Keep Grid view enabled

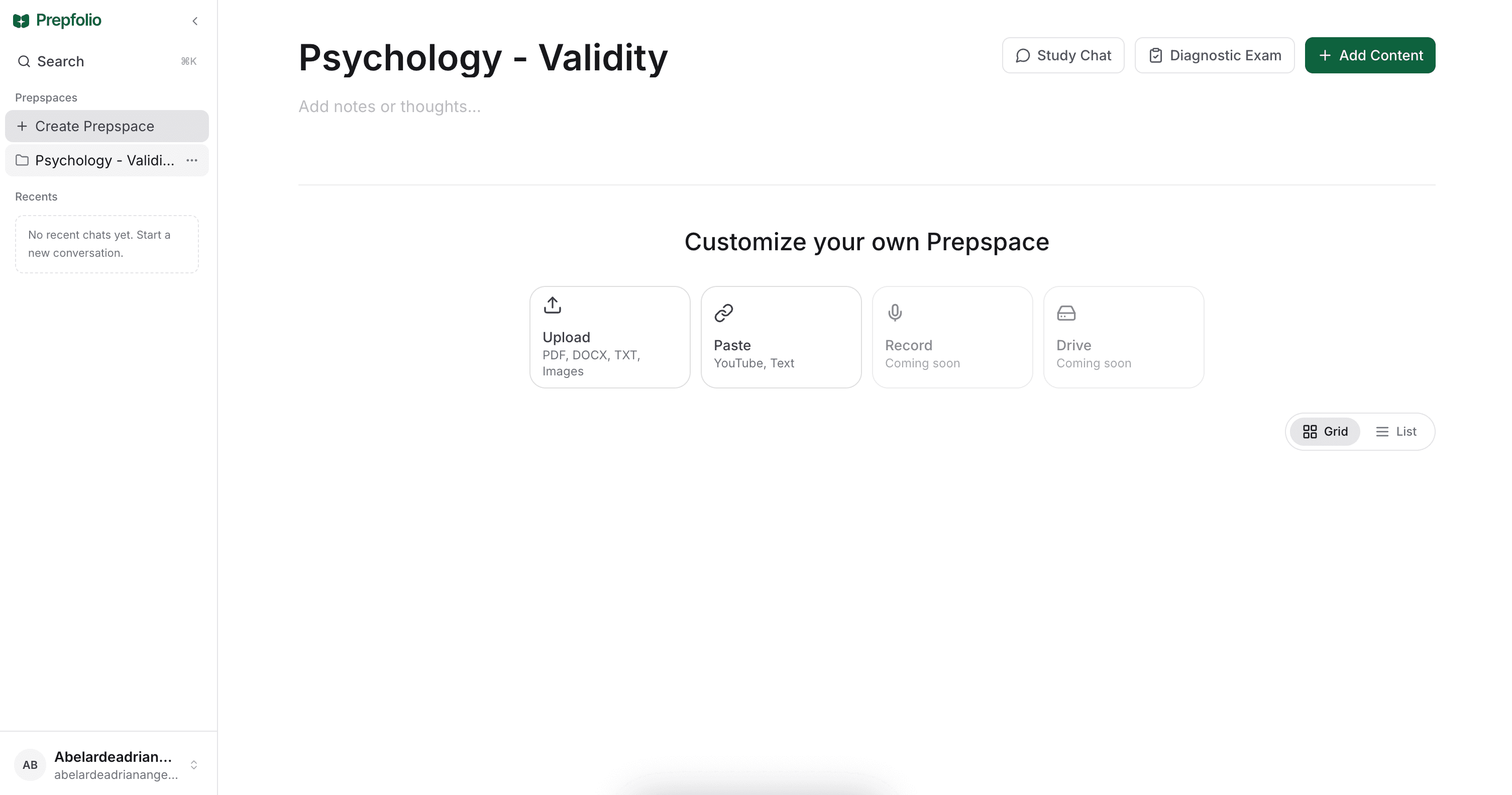click(x=1325, y=432)
